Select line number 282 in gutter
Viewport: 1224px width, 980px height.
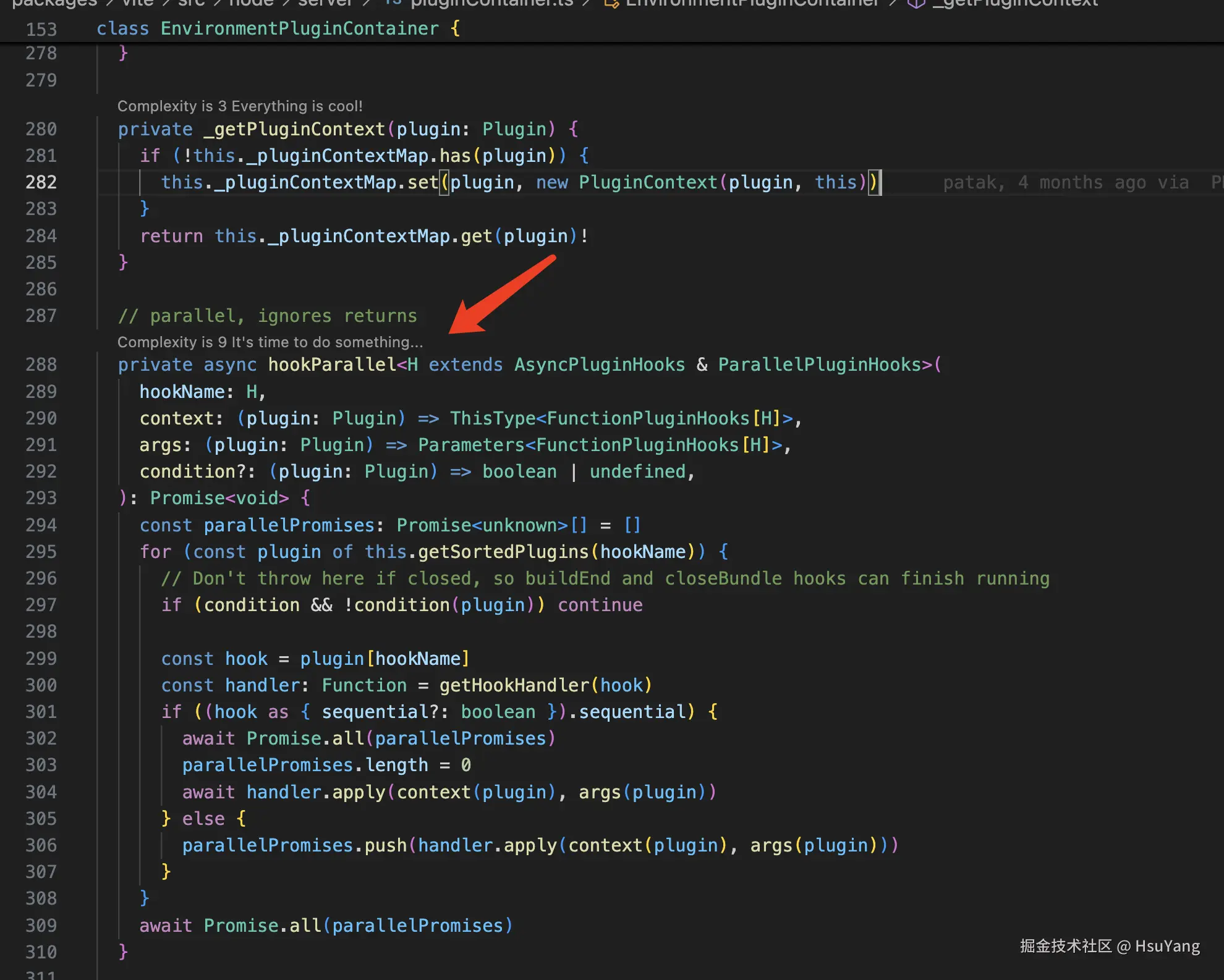pos(41,182)
